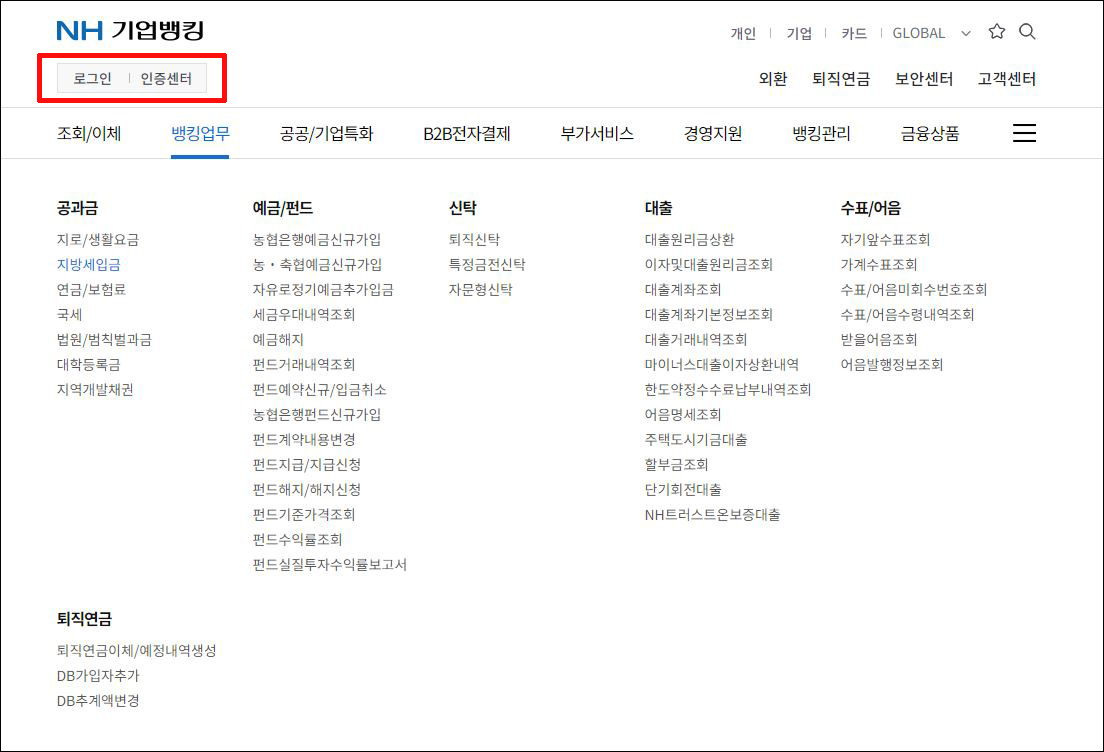Screen dimensions: 1104x752
Task: Select the B2B전자결제 main tab
Action: click(466, 133)
